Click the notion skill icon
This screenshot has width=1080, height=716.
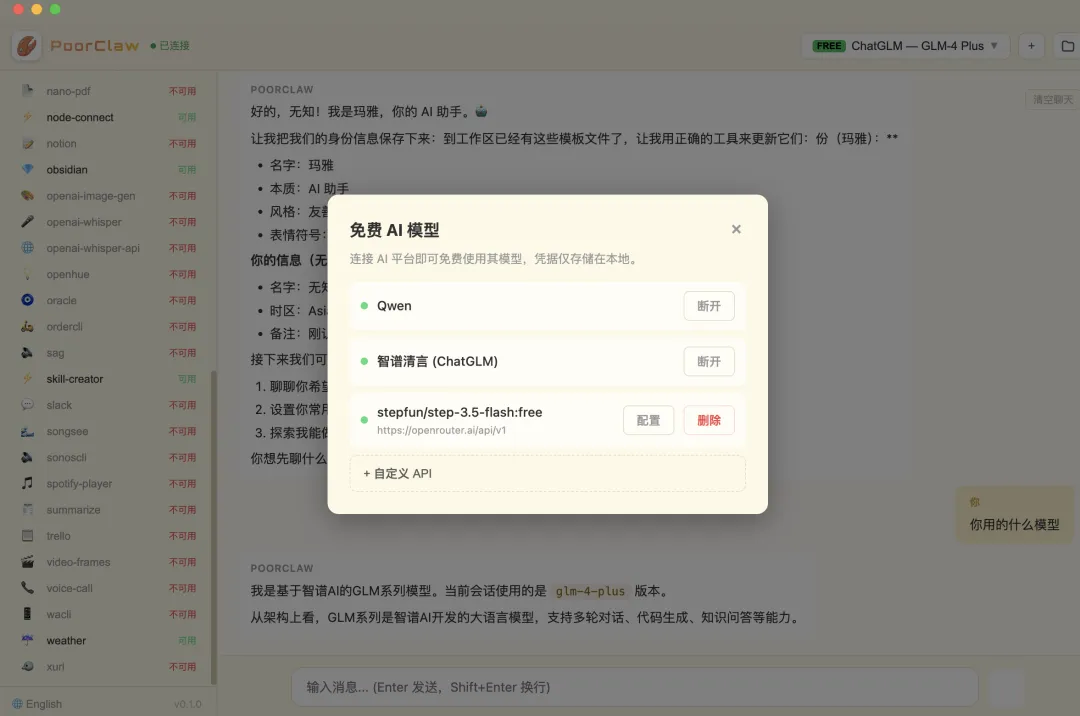pos(28,143)
